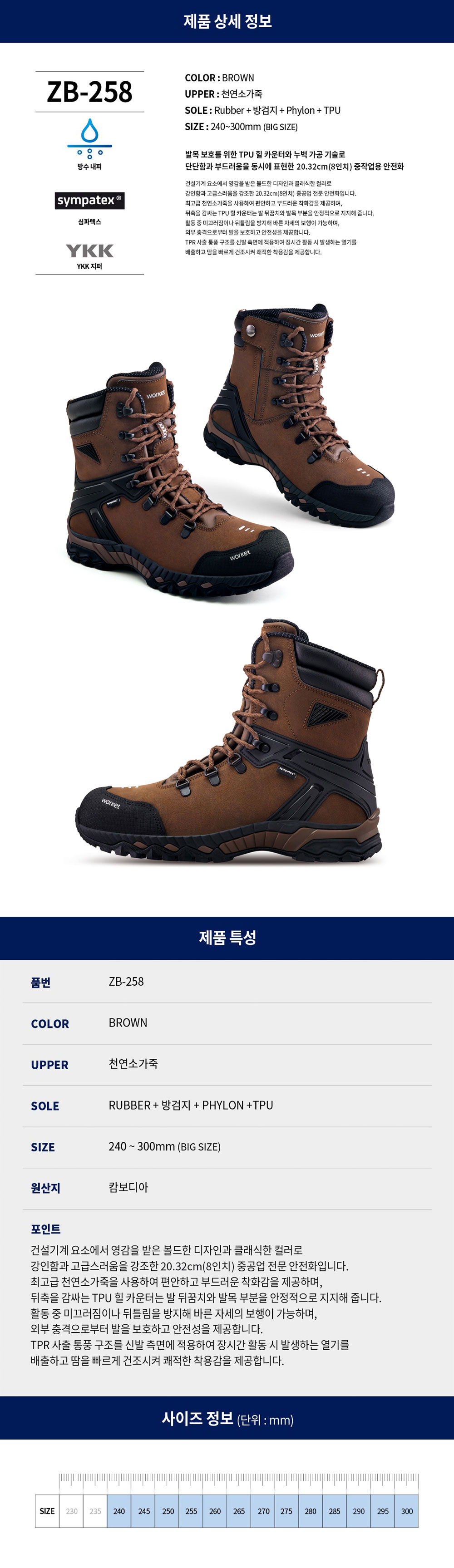Select size 255 in size chart

coord(191,1511)
